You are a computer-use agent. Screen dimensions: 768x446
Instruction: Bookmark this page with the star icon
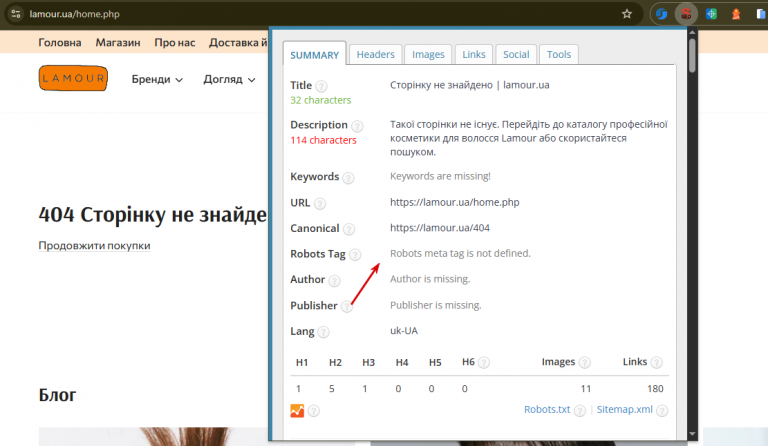(627, 14)
